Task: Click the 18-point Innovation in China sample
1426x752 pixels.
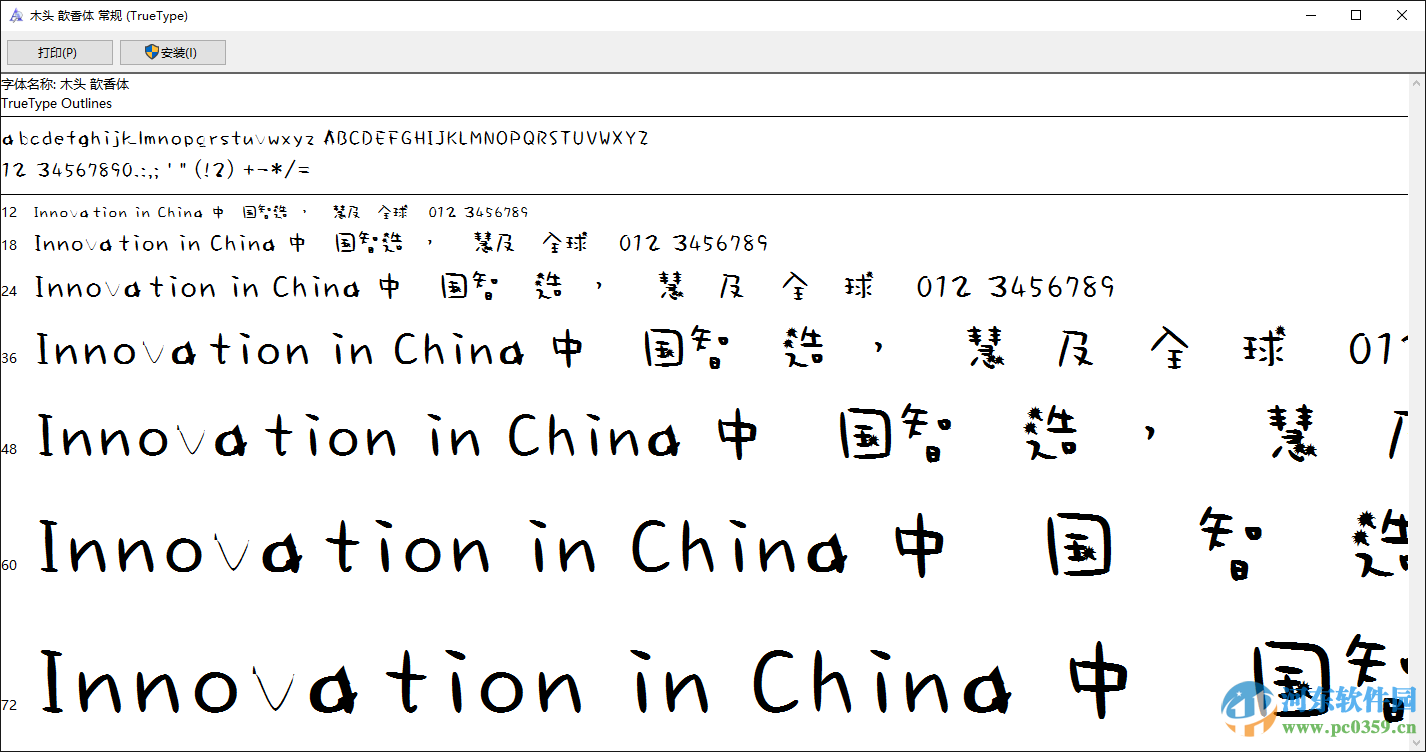Action: click(x=401, y=243)
